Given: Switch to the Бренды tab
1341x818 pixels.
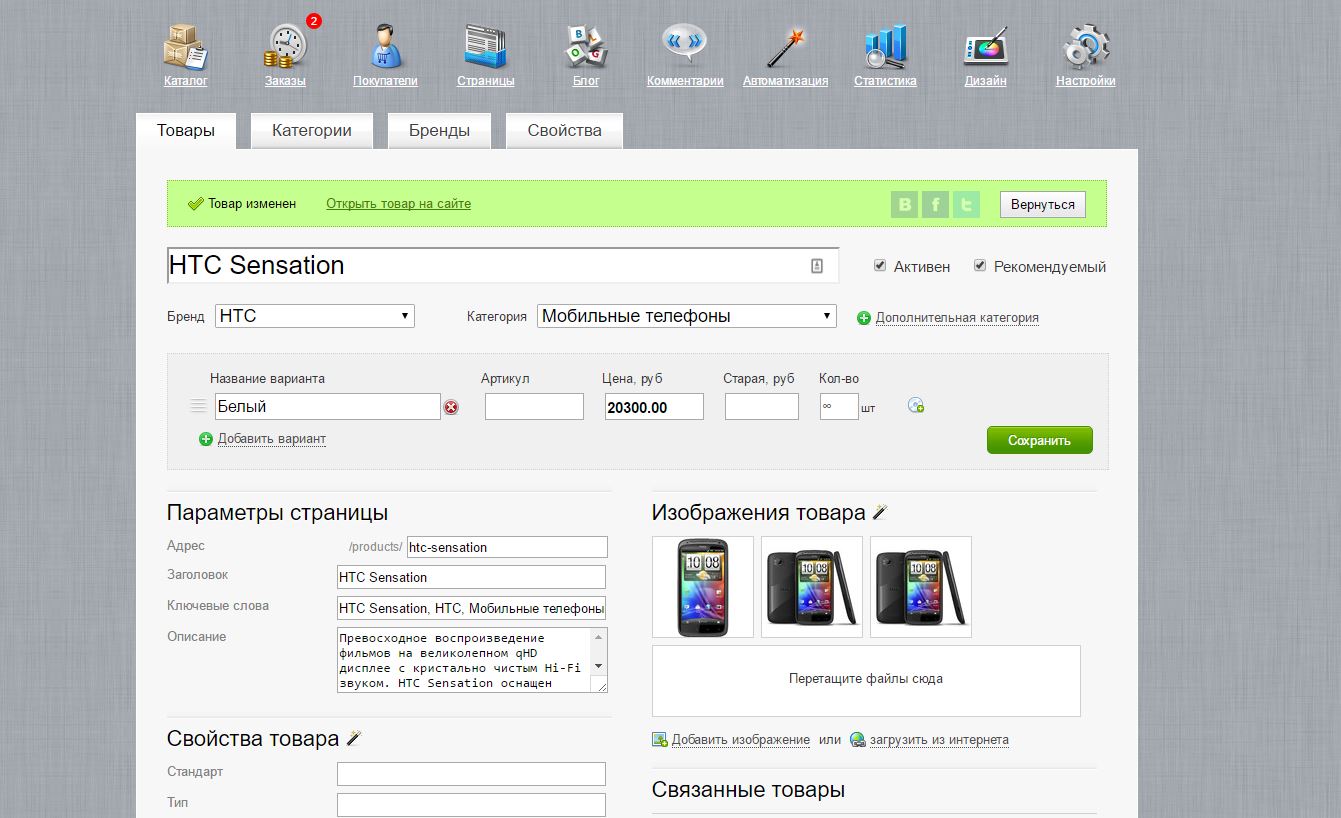Looking at the screenshot, I should pos(439,131).
